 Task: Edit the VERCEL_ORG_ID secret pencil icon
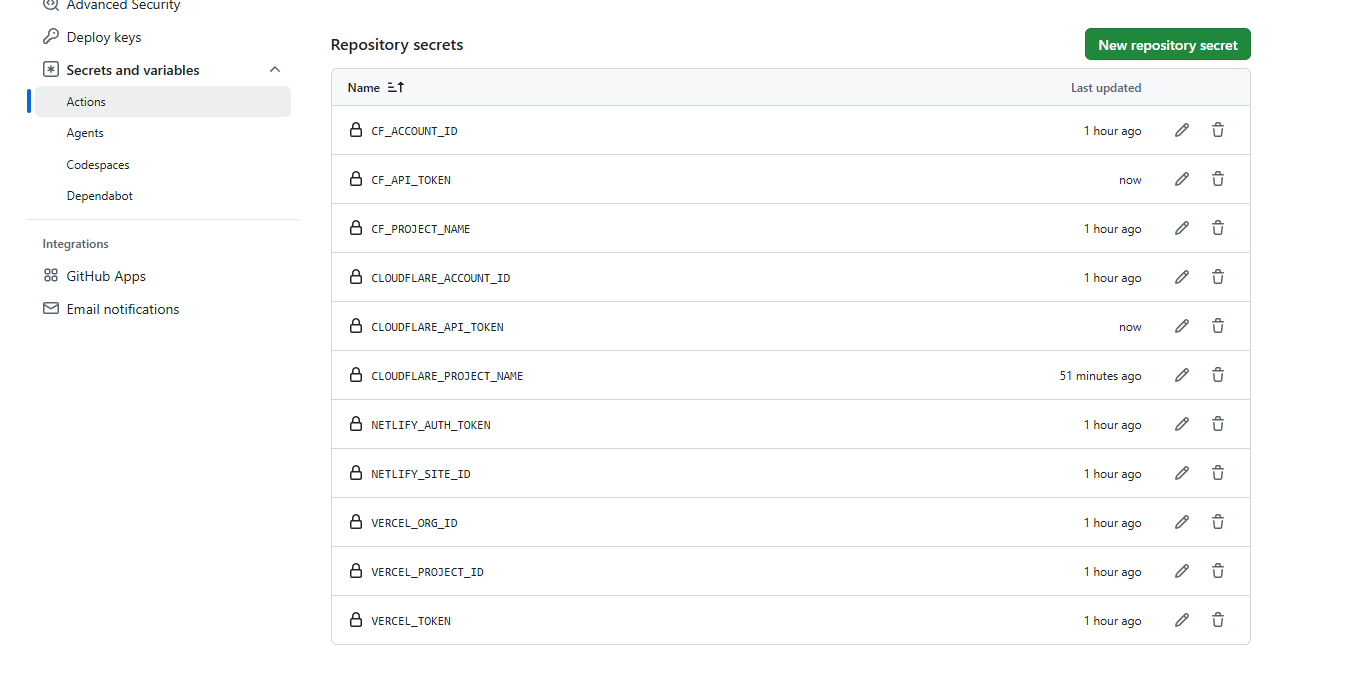click(1182, 522)
